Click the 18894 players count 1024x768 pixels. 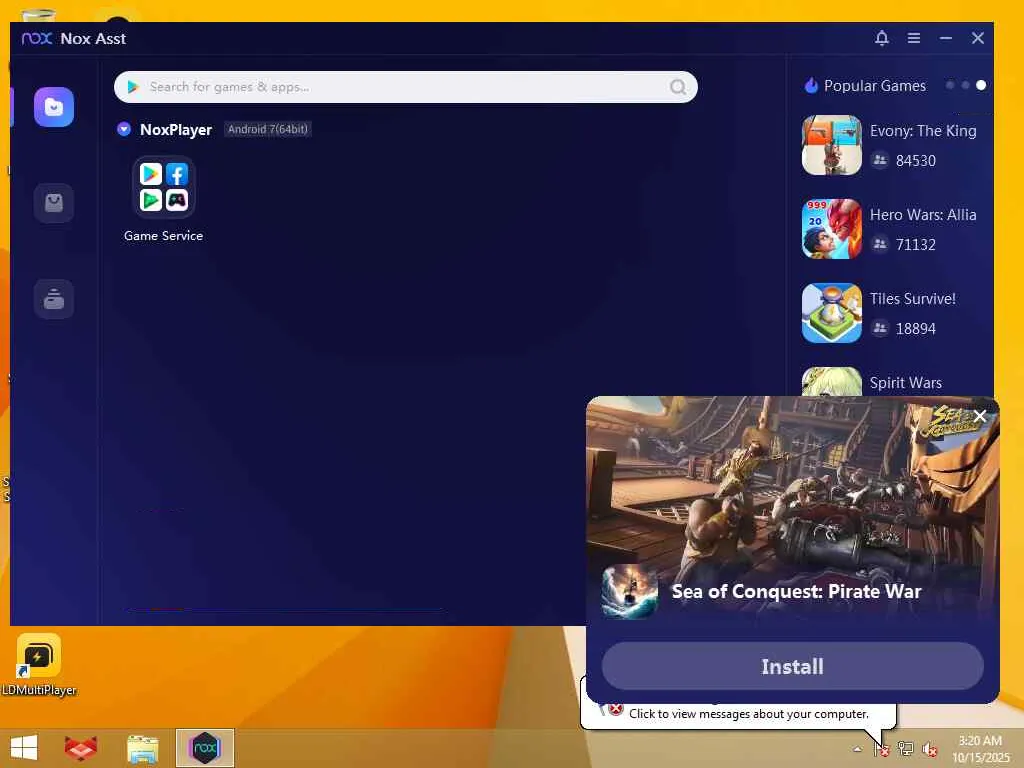pos(916,328)
